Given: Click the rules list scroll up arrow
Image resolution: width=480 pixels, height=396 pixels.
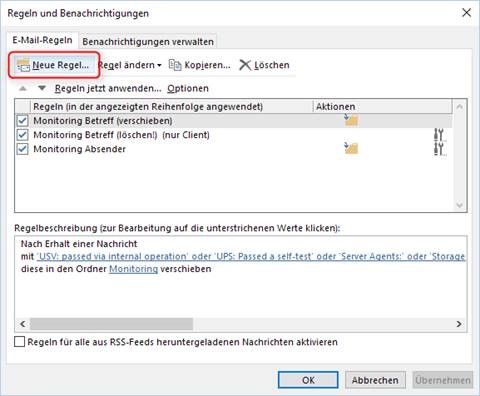Looking at the screenshot, I should (x=460, y=107).
